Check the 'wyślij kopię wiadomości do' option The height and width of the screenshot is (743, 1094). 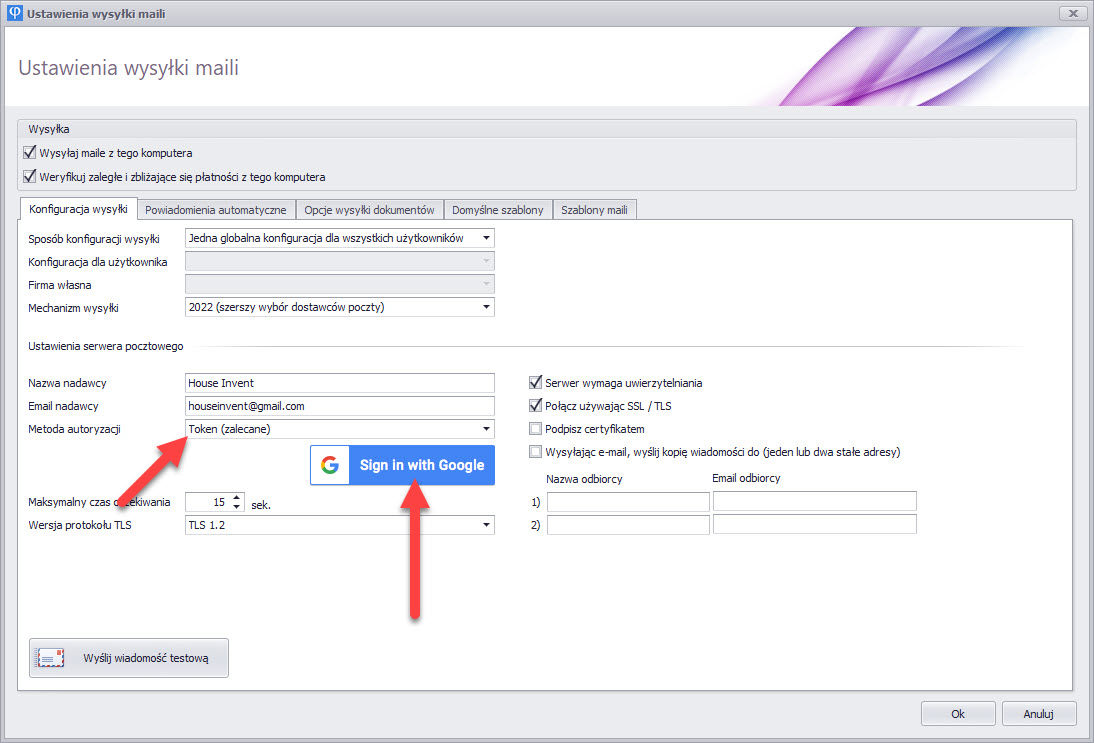(535, 452)
